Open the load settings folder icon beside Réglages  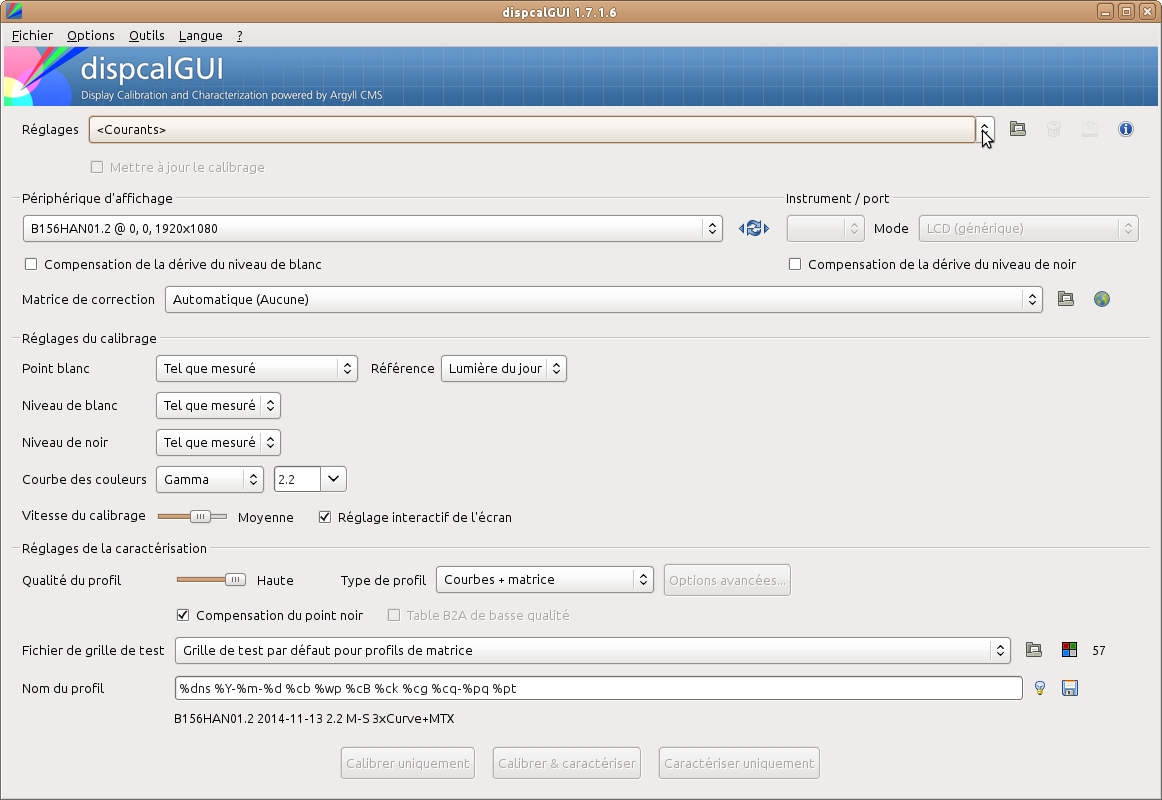coord(1017,129)
